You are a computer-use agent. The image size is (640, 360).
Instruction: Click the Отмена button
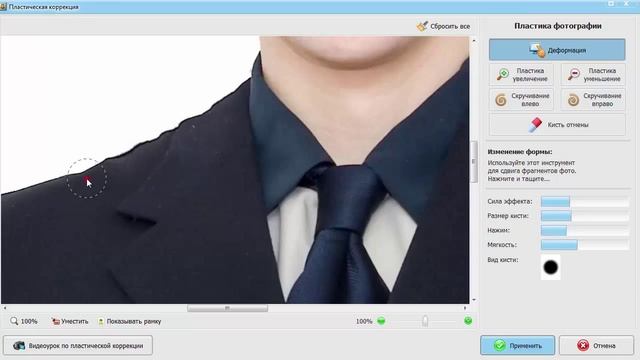(596, 346)
